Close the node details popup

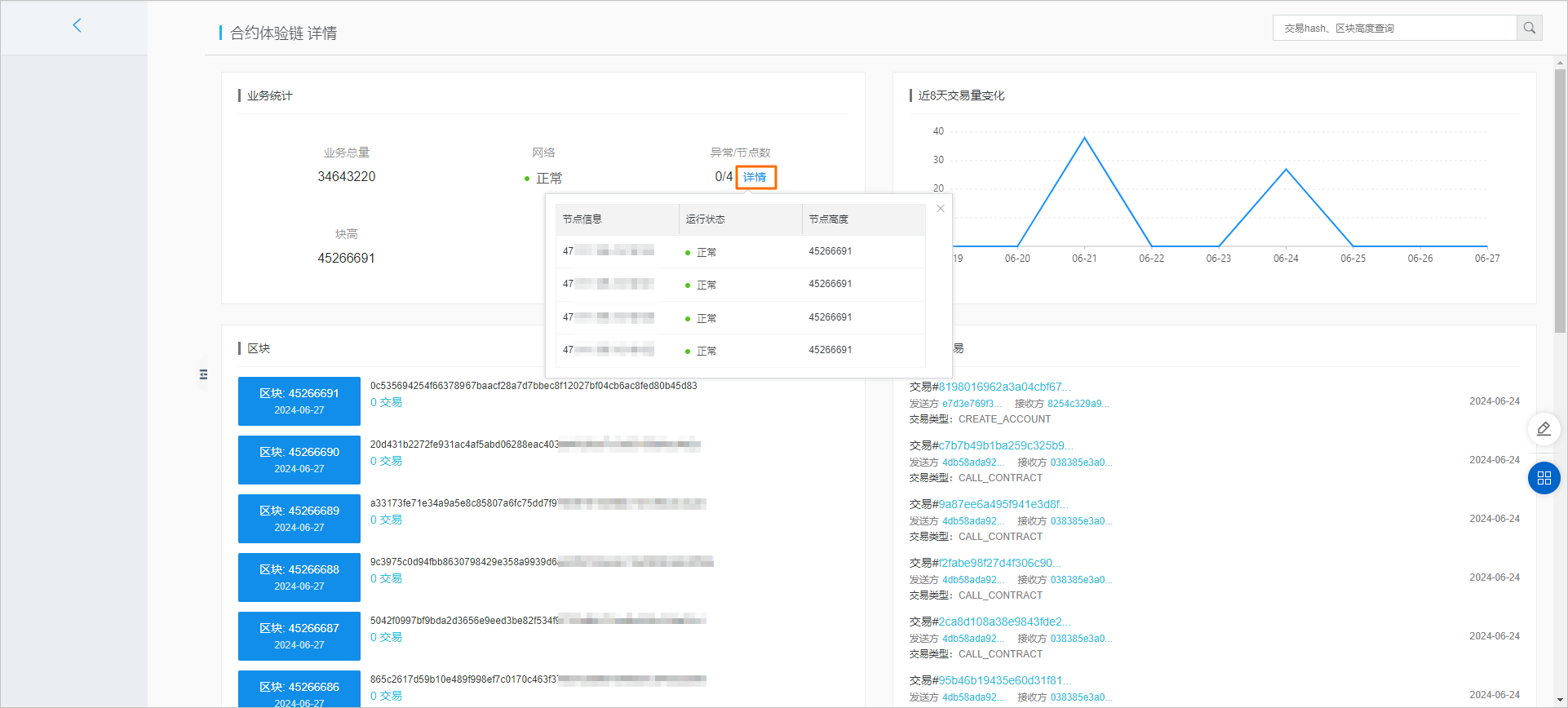[941, 209]
